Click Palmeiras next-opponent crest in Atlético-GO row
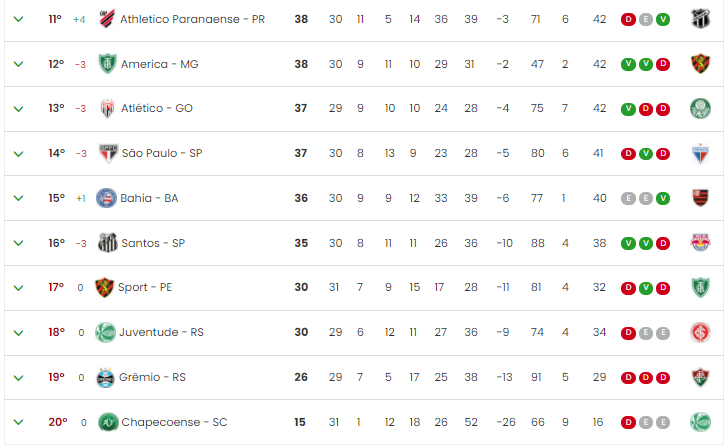The width and height of the screenshot is (728, 448). (x=700, y=108)
